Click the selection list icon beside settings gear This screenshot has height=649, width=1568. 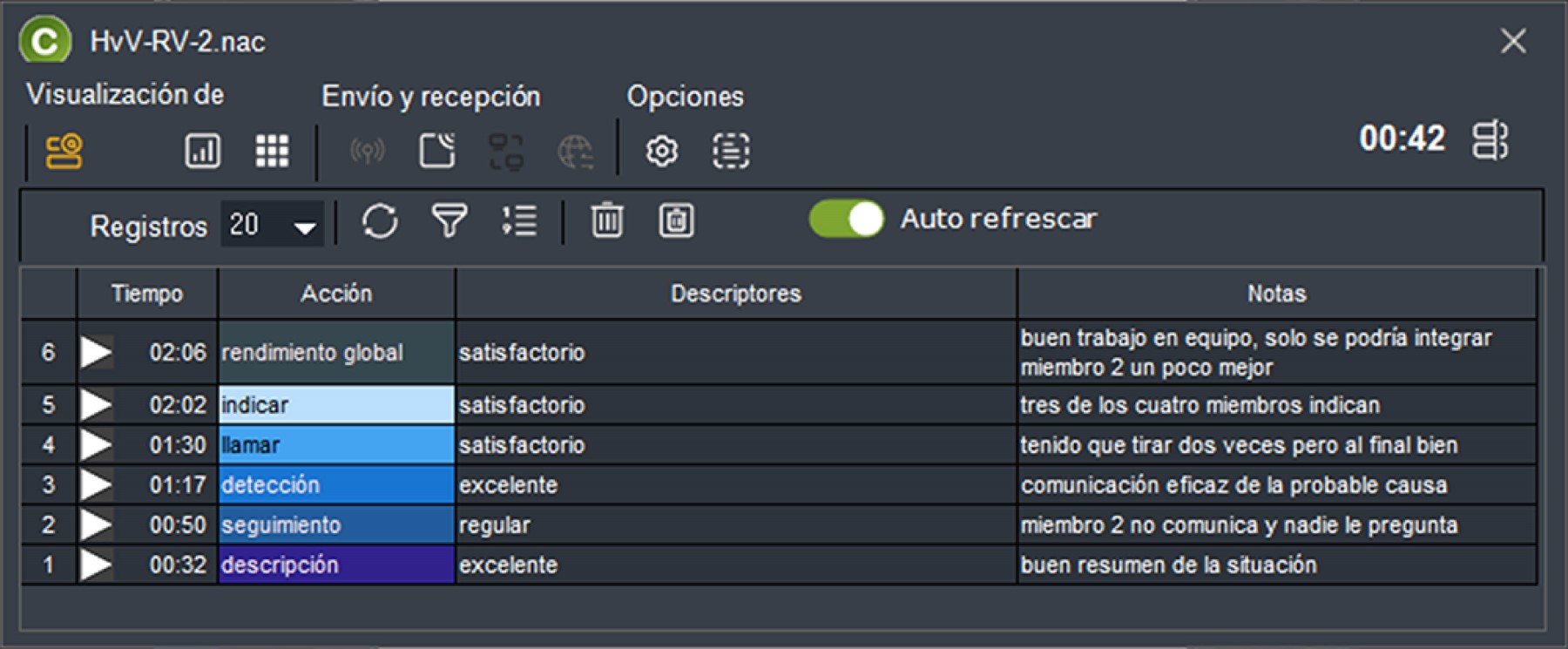pos(730,151)
